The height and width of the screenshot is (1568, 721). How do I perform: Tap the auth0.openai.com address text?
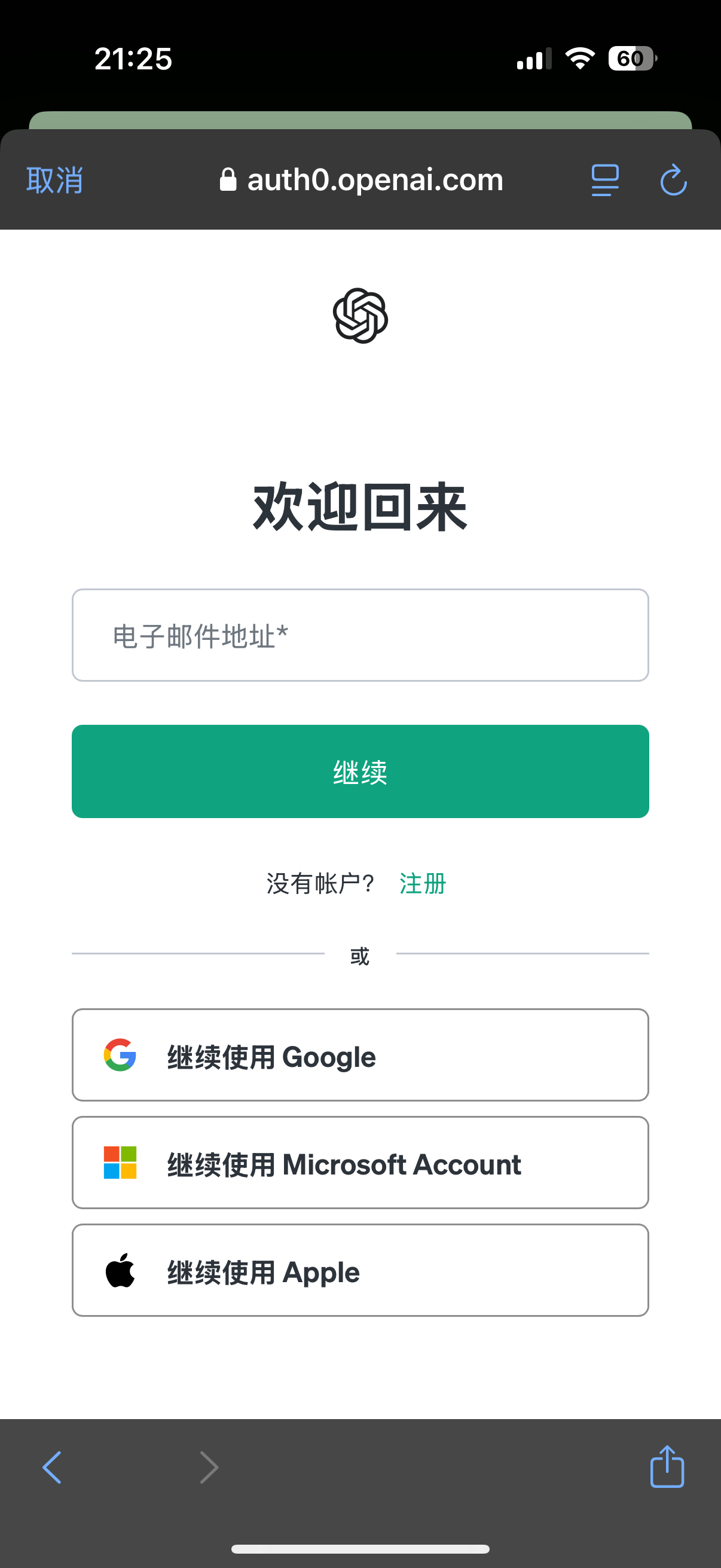click(x=375, y=180)
